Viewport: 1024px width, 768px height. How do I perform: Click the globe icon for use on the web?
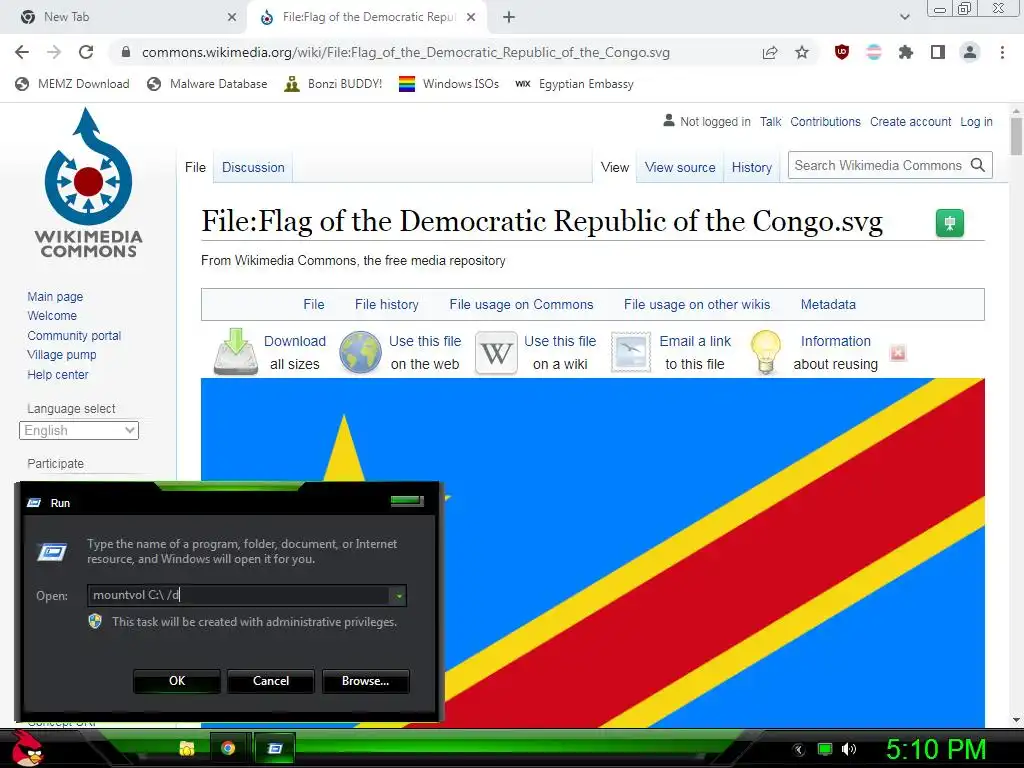360,352
